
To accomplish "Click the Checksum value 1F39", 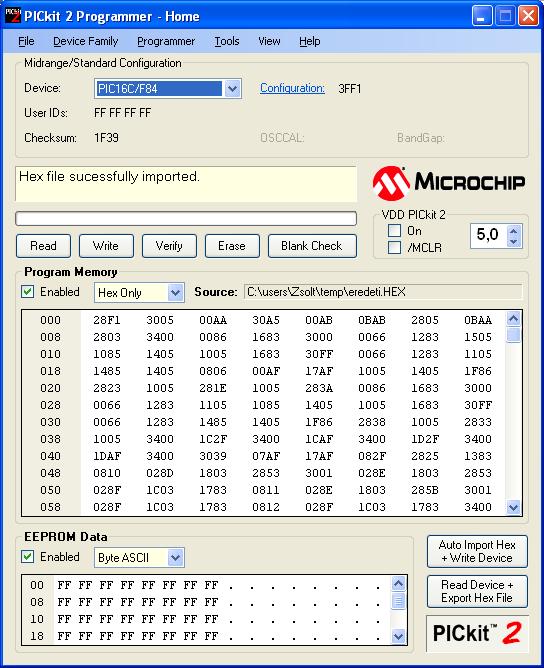I will pos(106,138).
